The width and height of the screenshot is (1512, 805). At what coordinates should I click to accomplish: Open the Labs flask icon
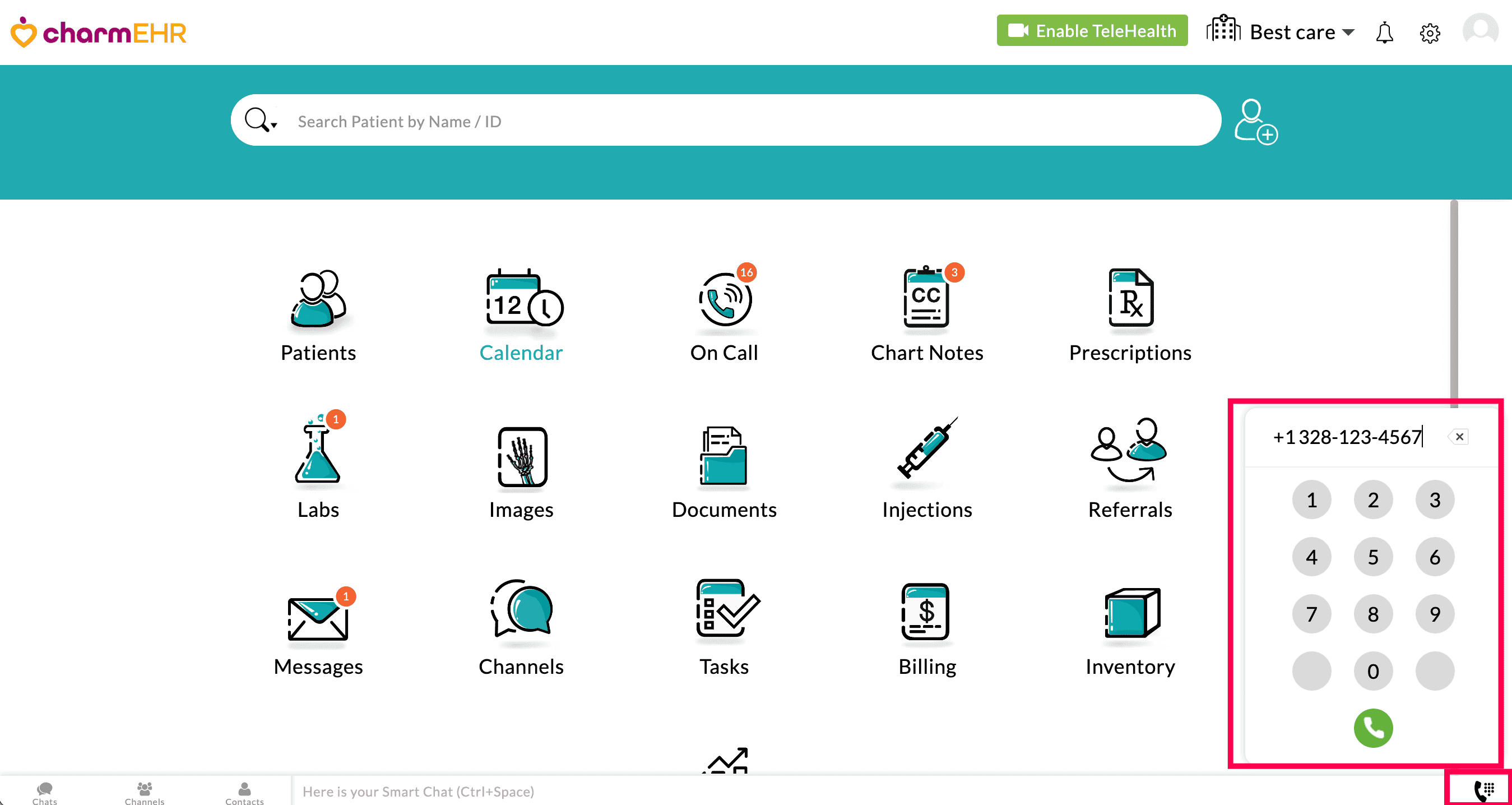click(x=318, y=456)
